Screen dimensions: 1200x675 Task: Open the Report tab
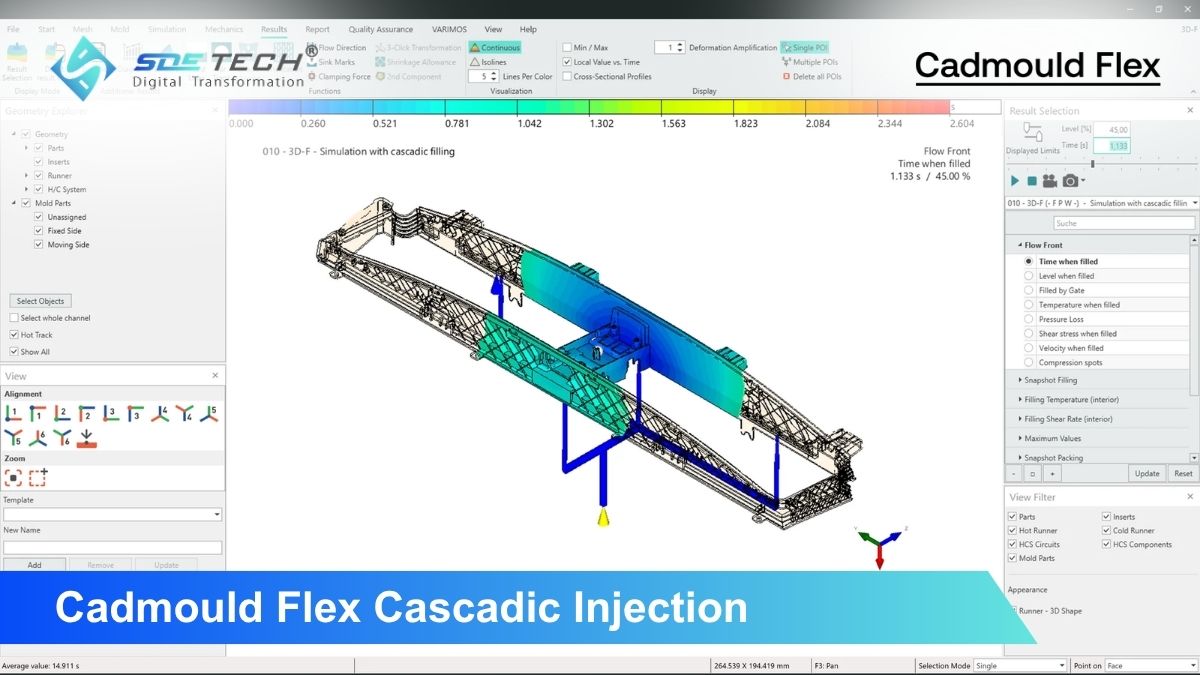317,30
